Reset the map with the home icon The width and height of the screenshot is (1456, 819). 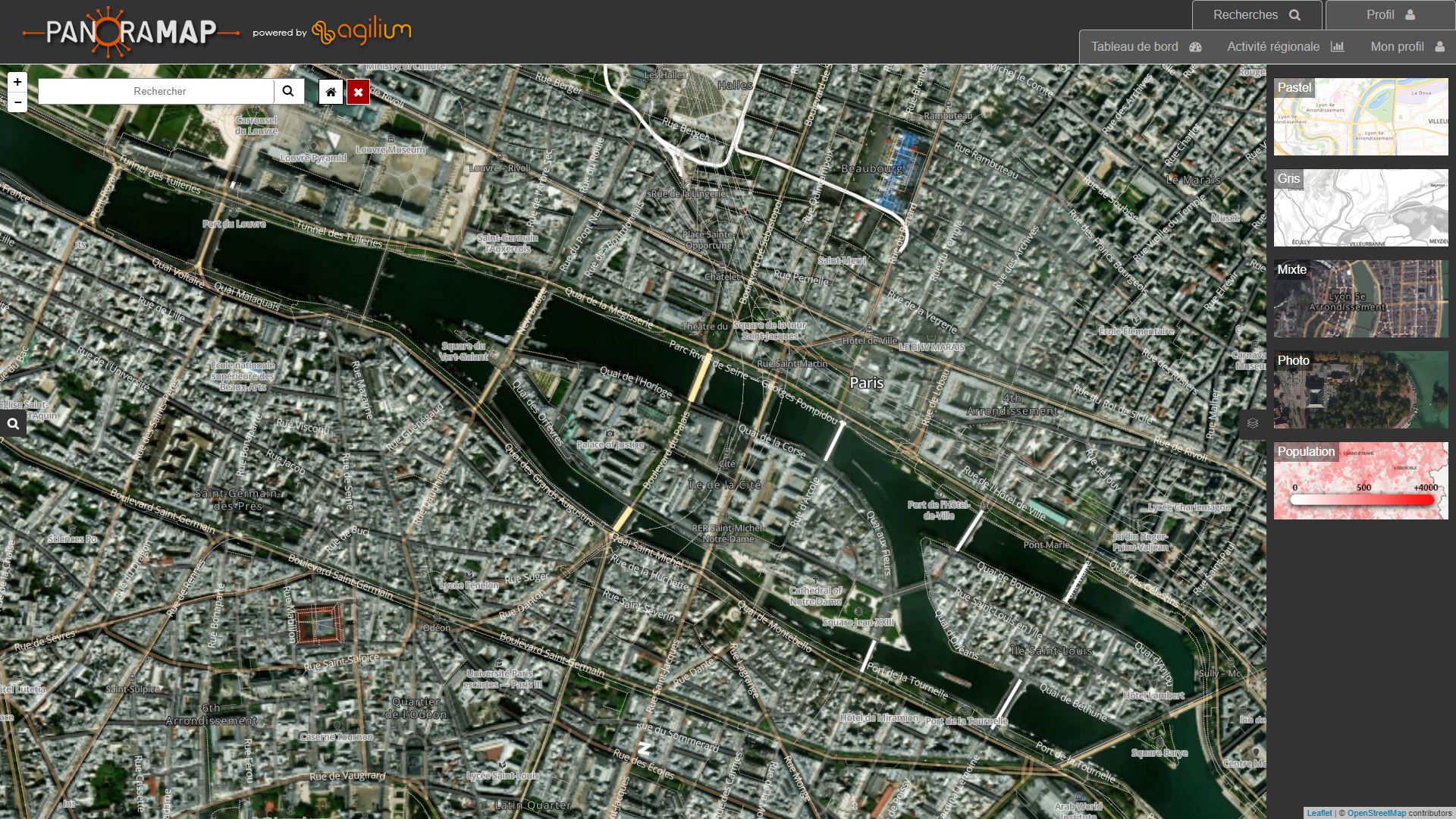(x=331, y=92)
